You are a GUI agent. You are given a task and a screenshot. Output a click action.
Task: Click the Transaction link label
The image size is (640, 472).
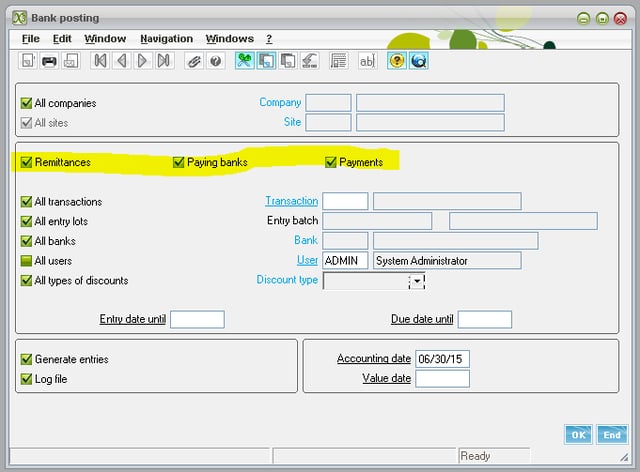[291, 201]
